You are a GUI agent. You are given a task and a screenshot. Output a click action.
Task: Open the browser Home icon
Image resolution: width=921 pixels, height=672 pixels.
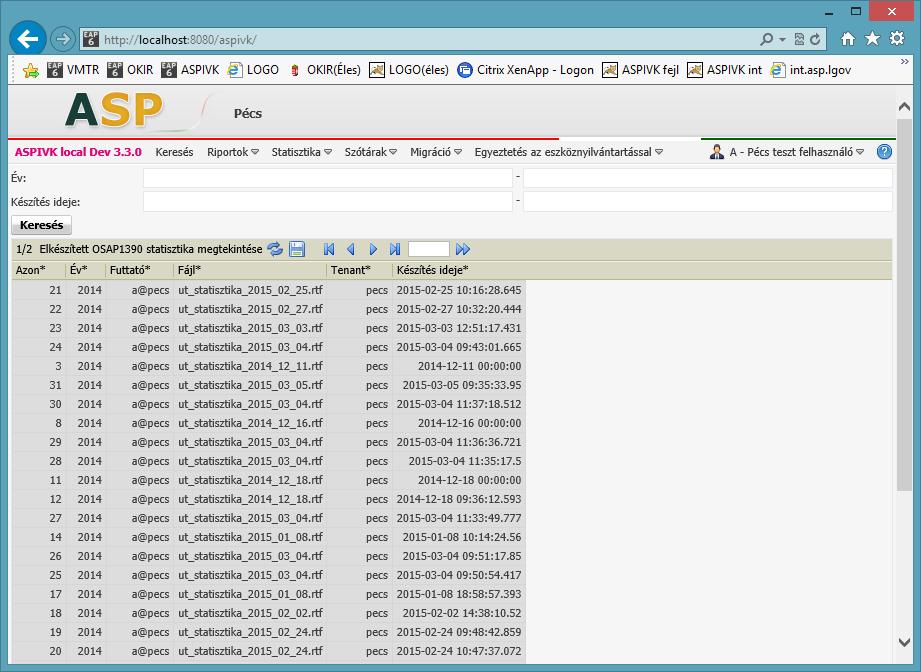pyautogui.click(x=848, y=39)
